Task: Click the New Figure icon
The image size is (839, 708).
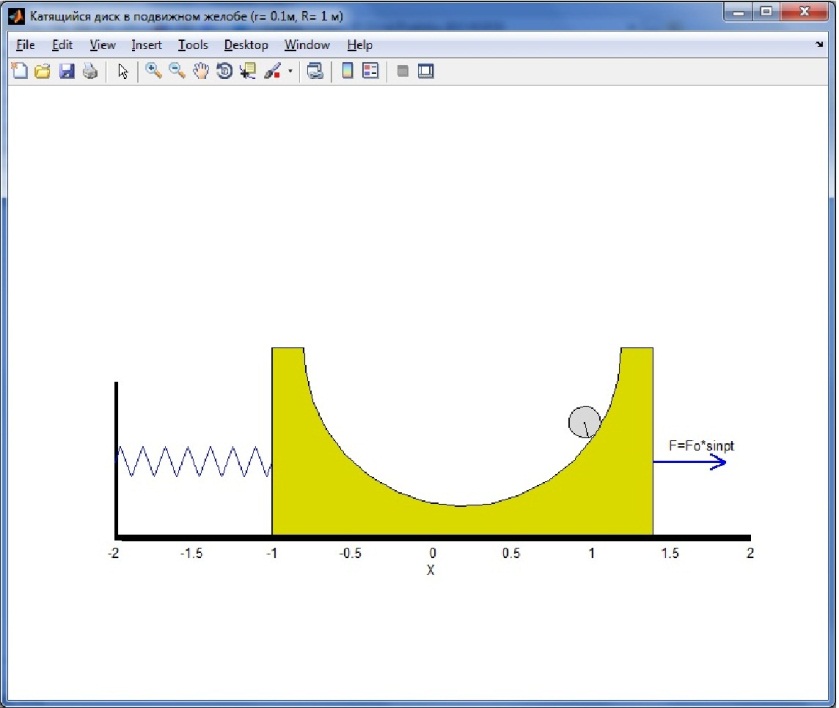Action: 19,71
